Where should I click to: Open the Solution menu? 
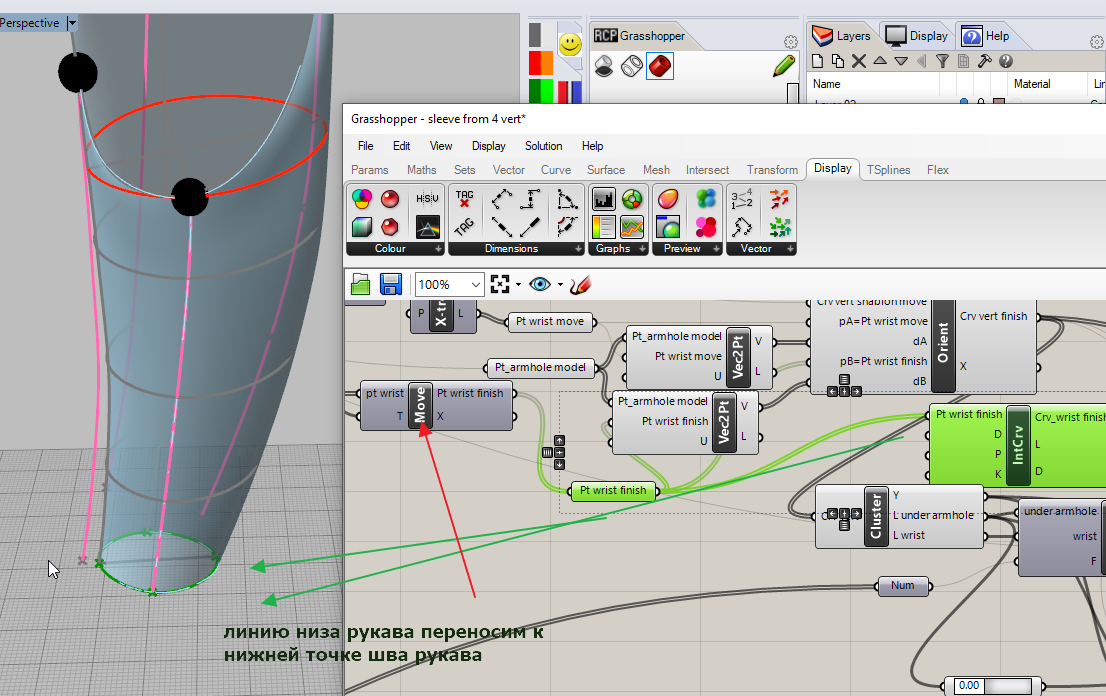543,146
